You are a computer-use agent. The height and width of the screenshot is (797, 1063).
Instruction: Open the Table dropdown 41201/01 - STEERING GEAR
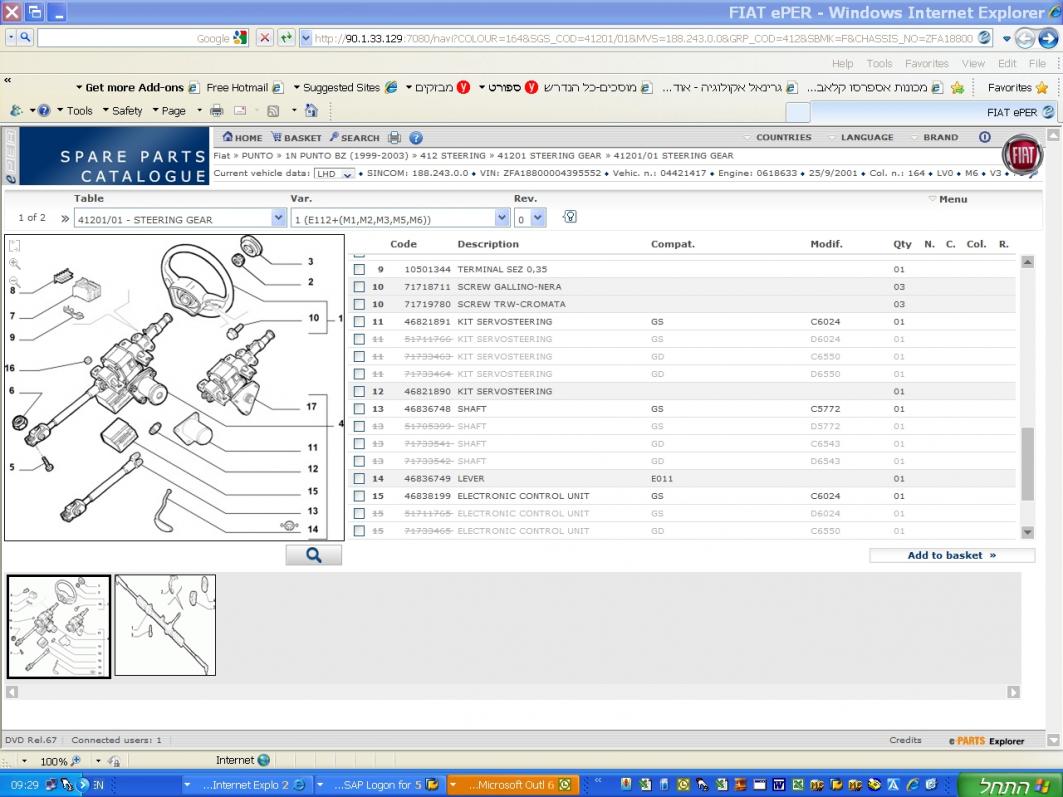point(279,218)
